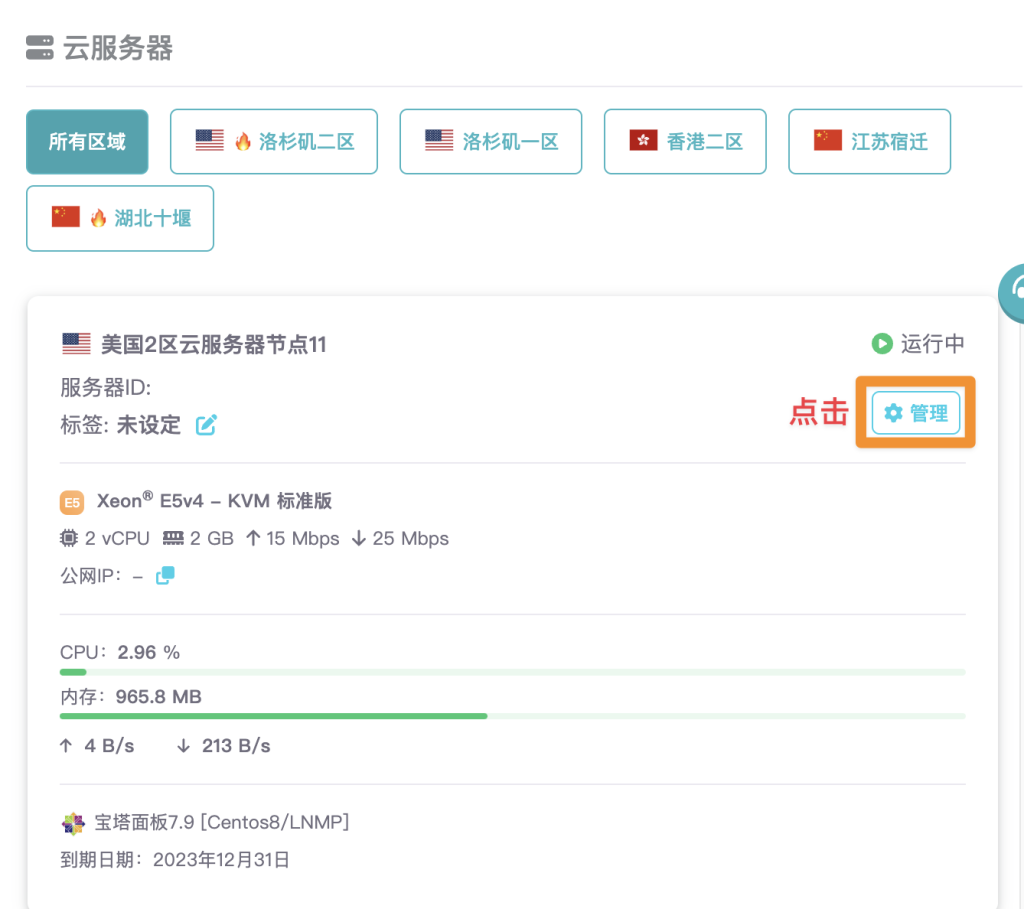Click the text 宝塔面板7.9 [Centos8/LNMP]
1024x909 pixels.
click(222, 822)
